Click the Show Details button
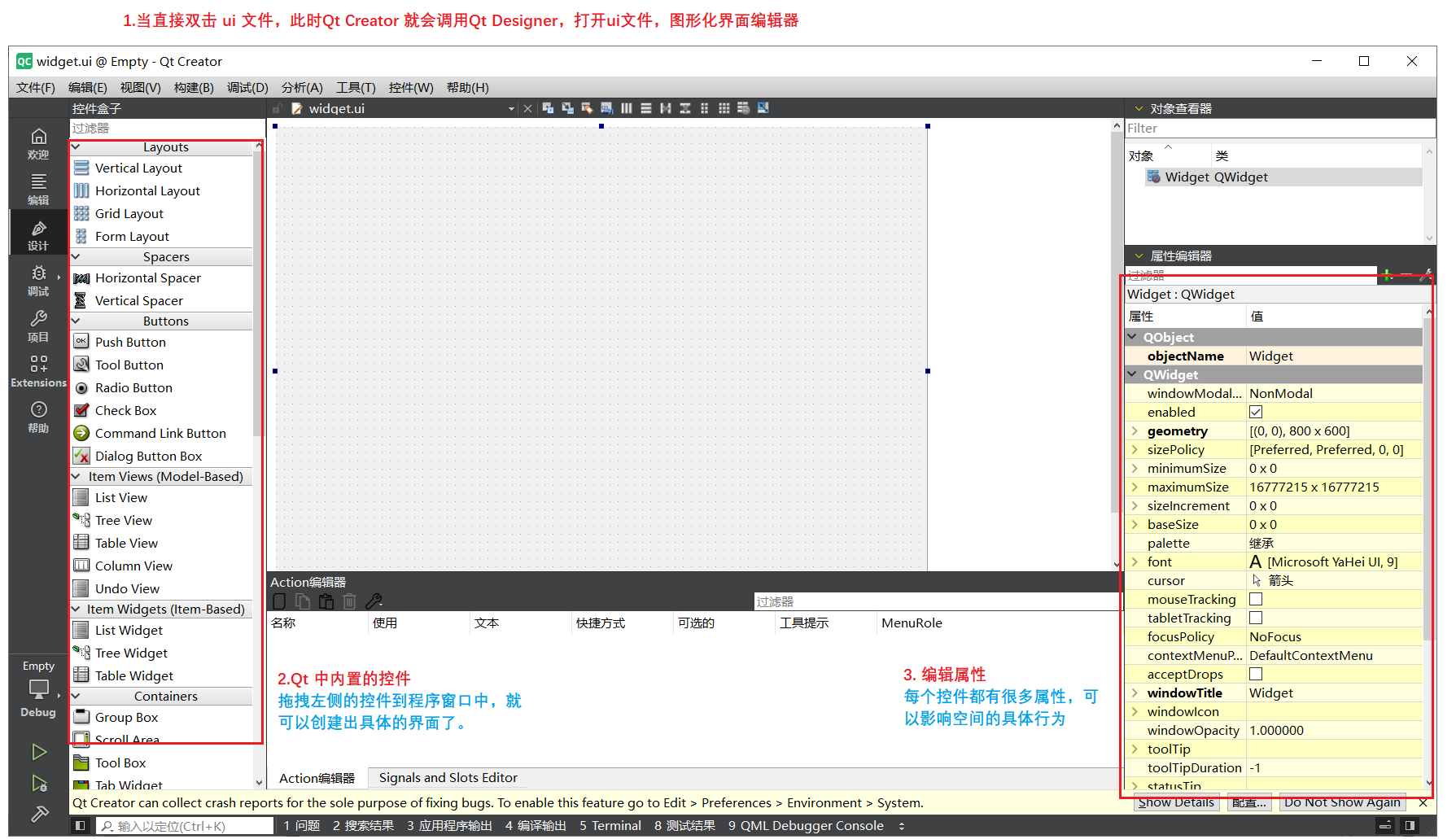Screen dimensions: 1456x839 pyautogui.click(x=1177, y=802)
